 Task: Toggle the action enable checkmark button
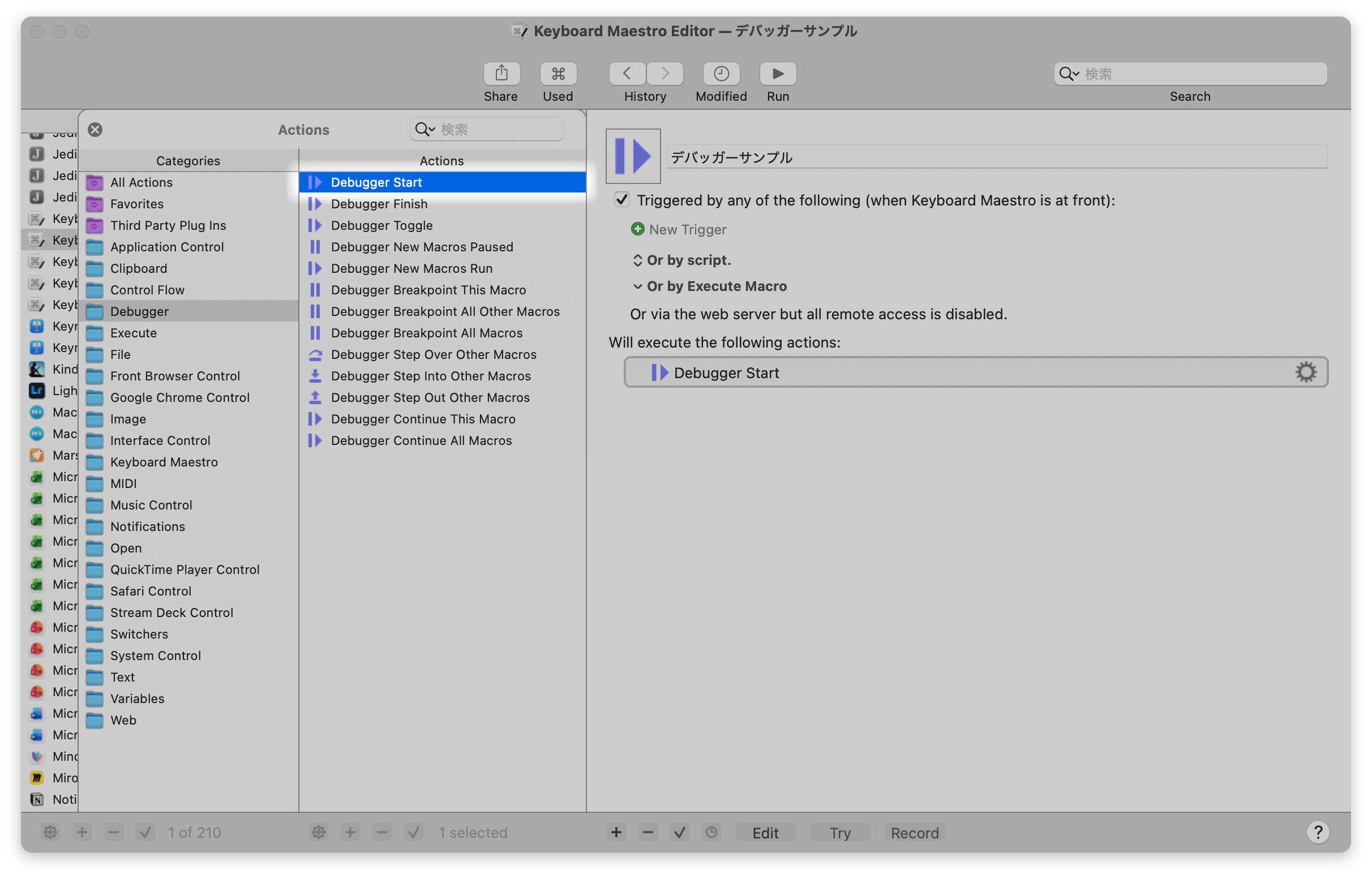pos(679,832)
